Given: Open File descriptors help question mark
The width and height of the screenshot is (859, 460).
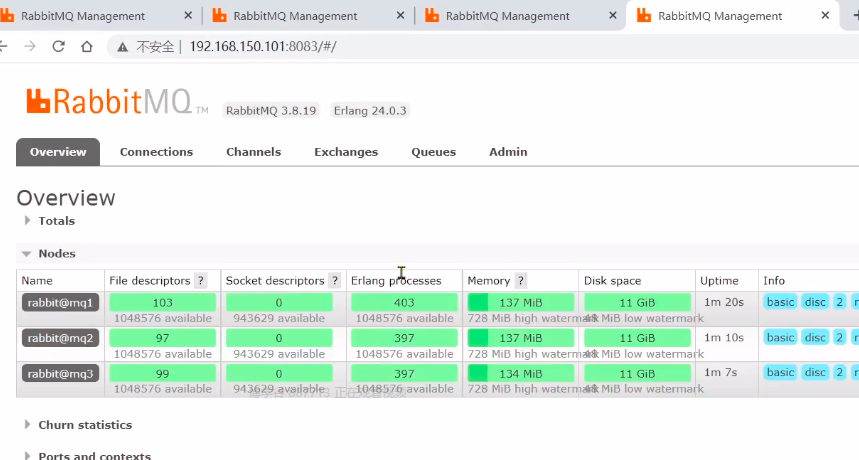Looking at the screenshot, I should tap(201, 281).
